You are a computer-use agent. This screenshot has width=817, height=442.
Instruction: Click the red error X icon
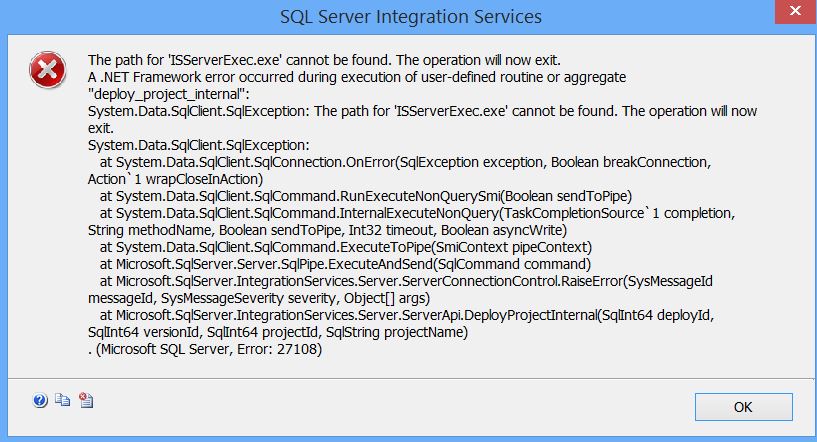(45, 68)
